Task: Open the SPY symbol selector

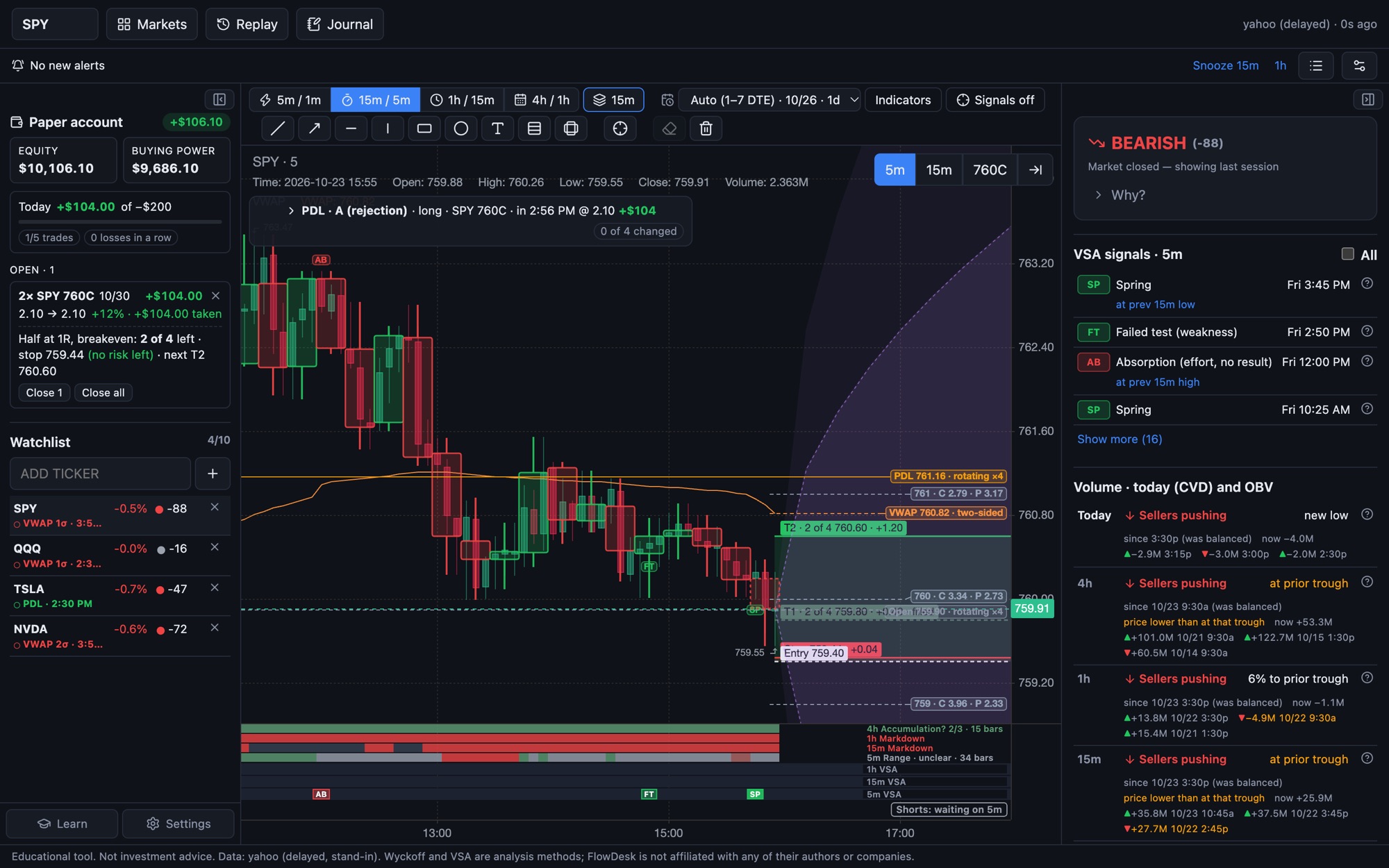Action: click(x=55, y=24)
